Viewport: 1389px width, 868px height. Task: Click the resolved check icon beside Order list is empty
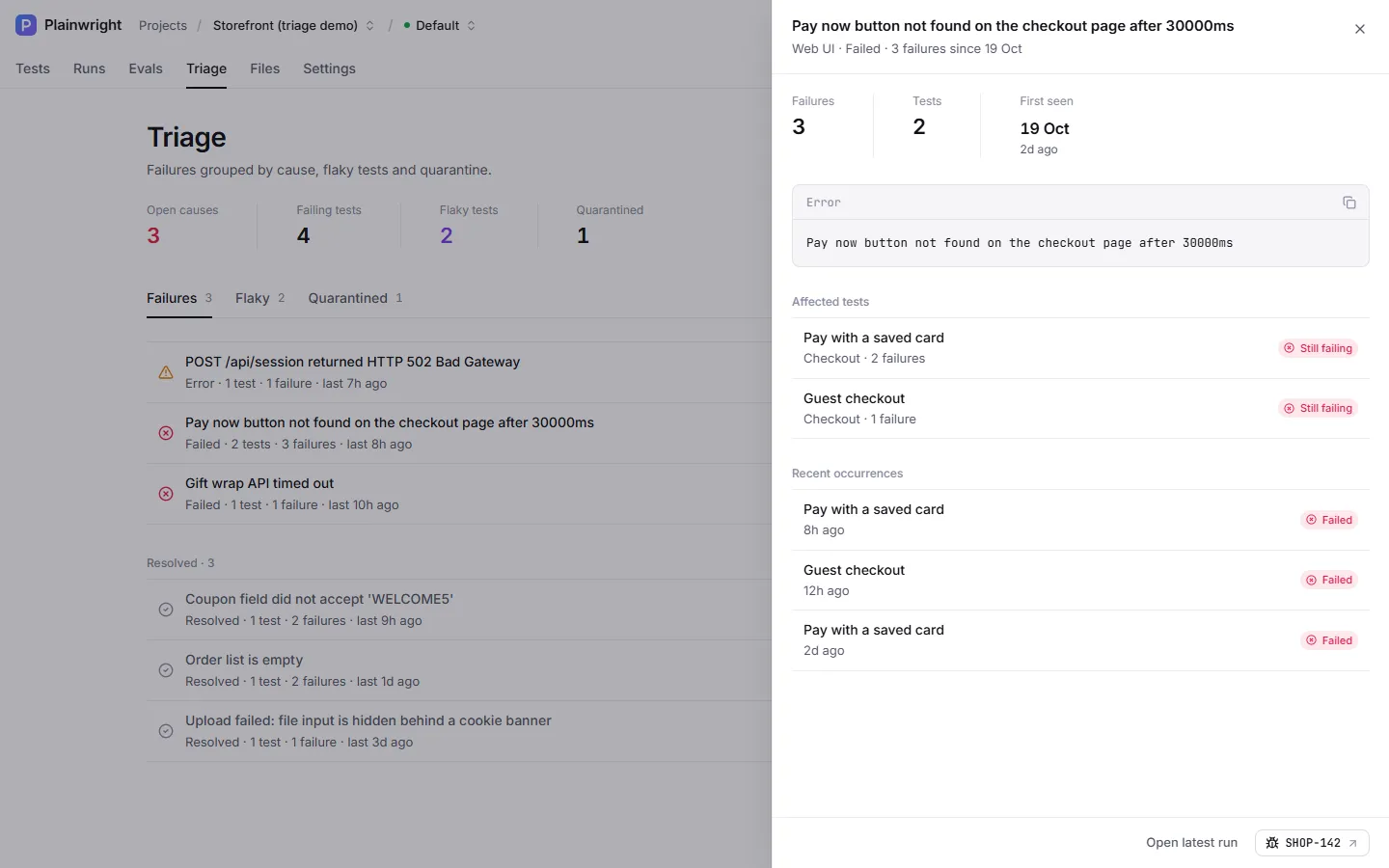(x=166, y=670)
